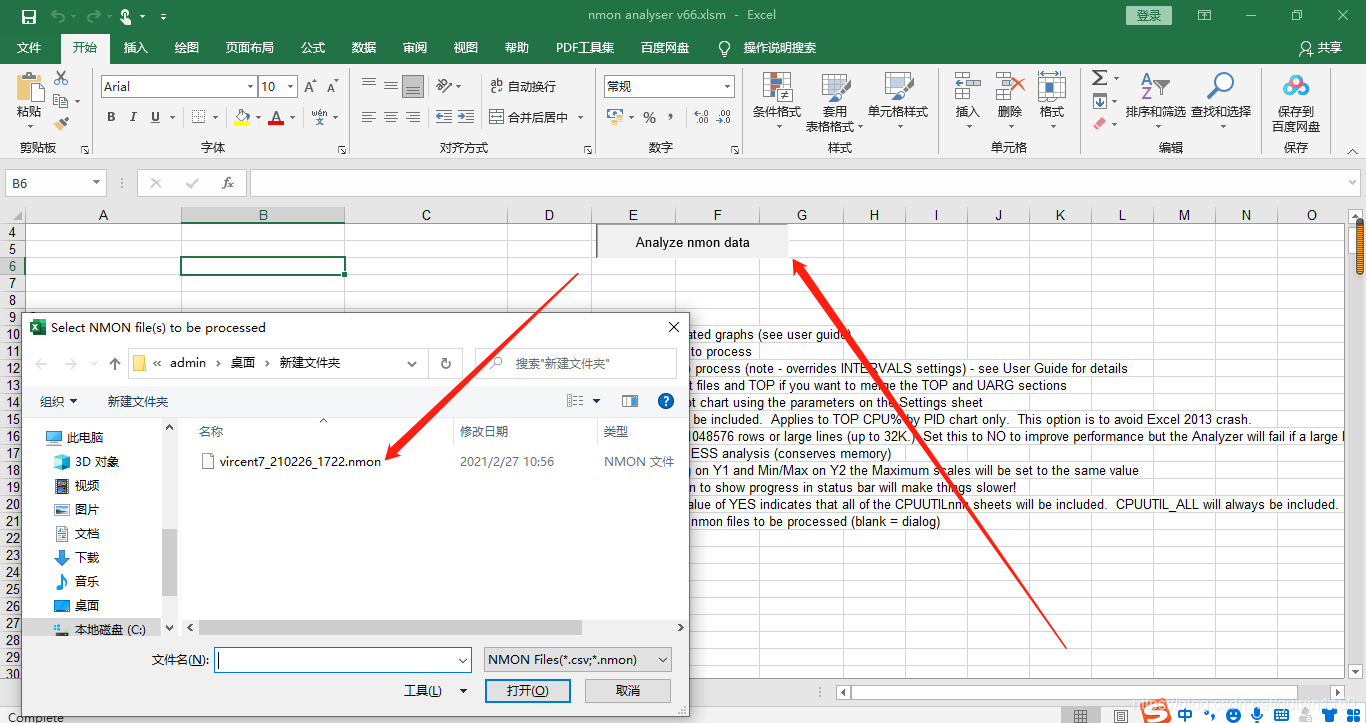Click the Undo arrow in title bar

click(x=57, y=16)
